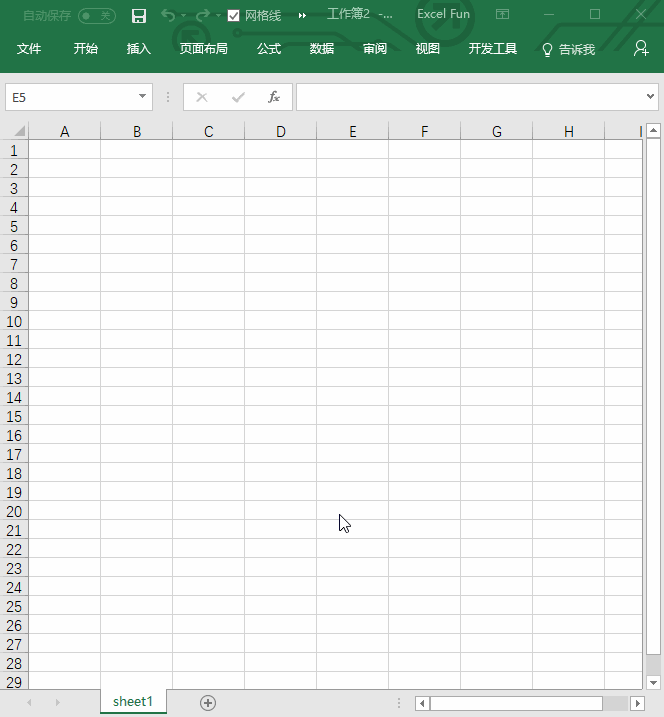The width and height of the screenshot is (664, 717).
Task: Click the Select All corner triangle
Action: click(x=17, y=131)
